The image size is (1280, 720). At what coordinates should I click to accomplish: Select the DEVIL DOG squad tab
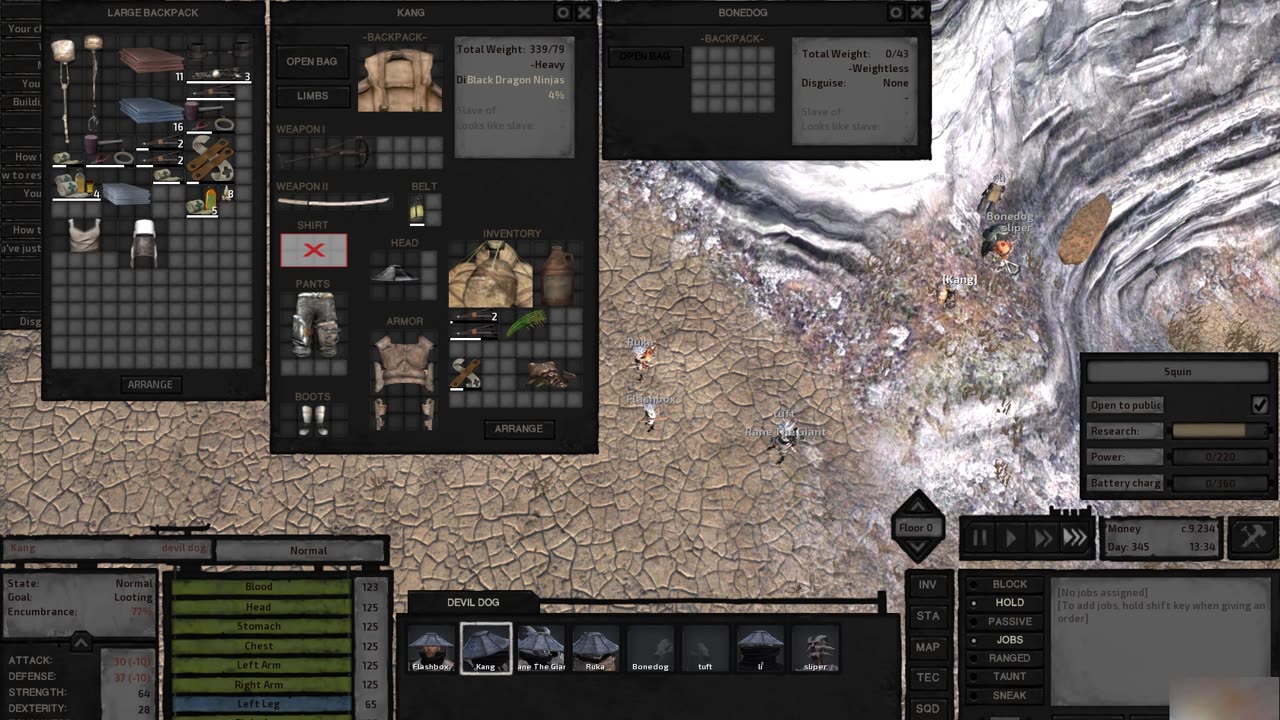coord(473,602)
